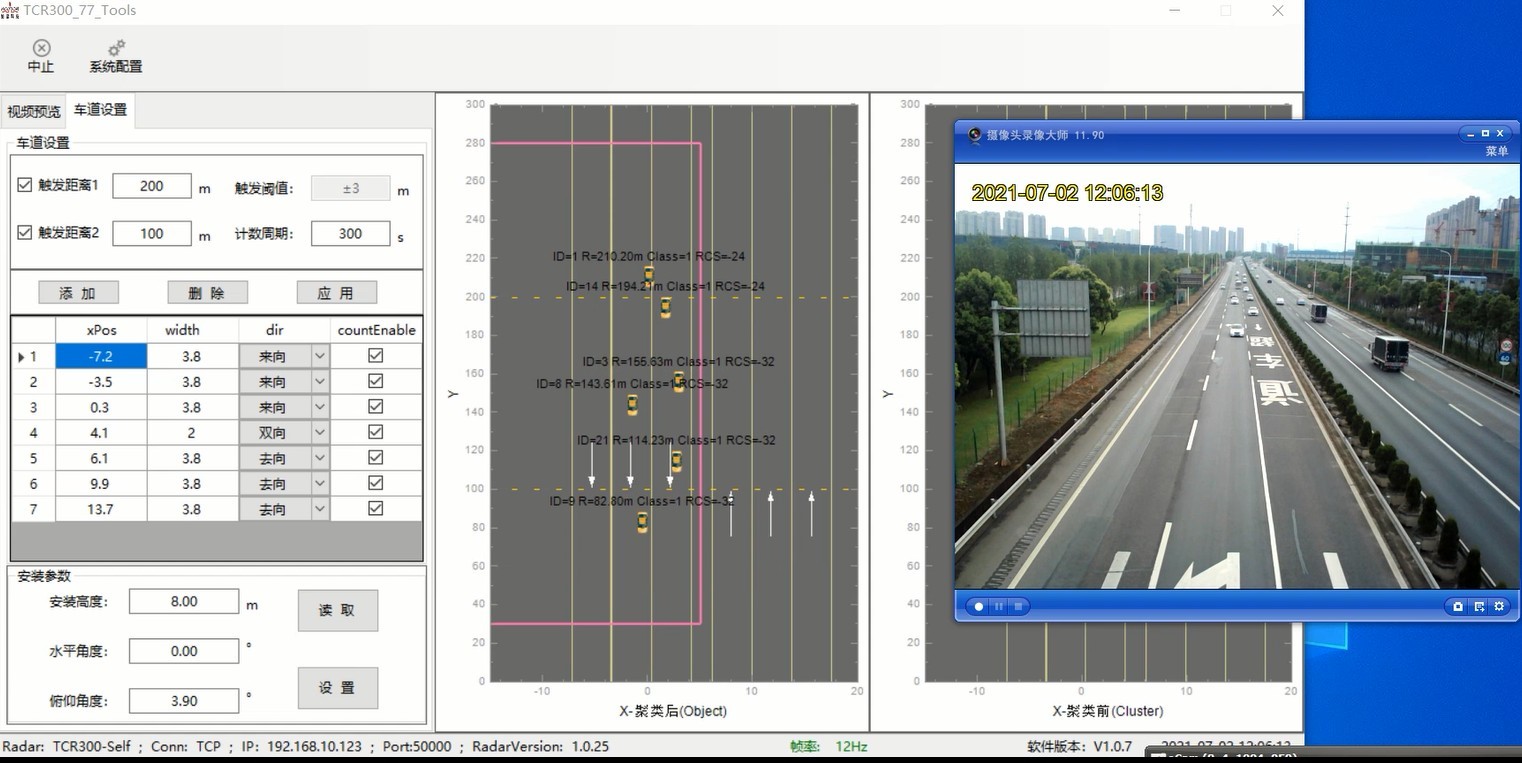Image resolution: width=1522 pixels, height=763 pixels.
Task: Click the 应用 button
Action: [336, 292]
